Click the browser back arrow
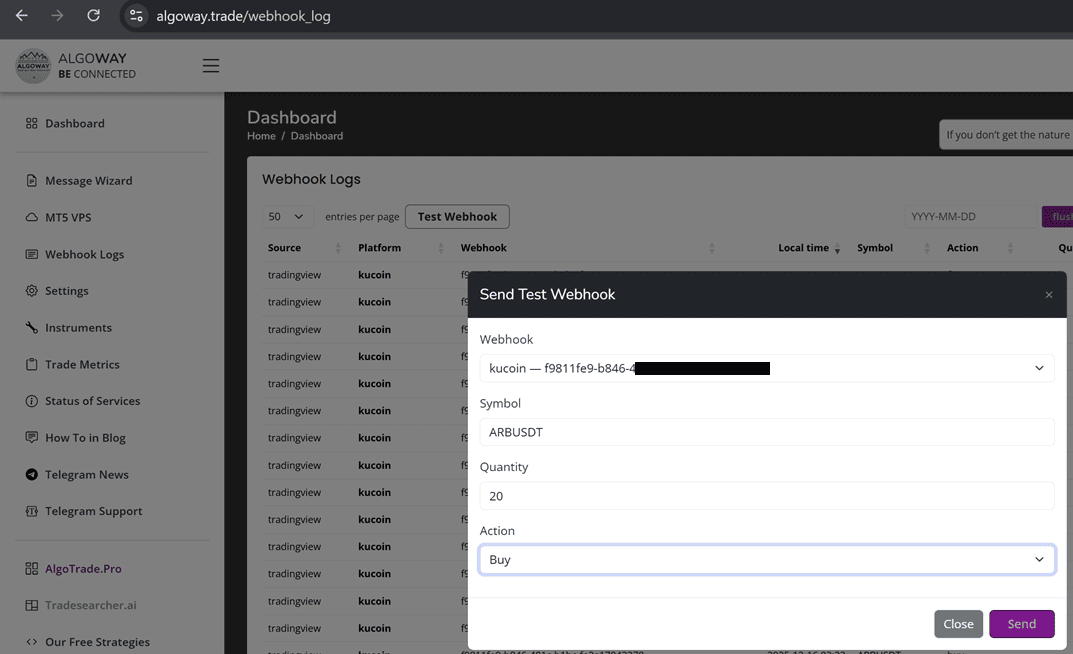Screen dimensions: 1073x654 tap(22, 15)
